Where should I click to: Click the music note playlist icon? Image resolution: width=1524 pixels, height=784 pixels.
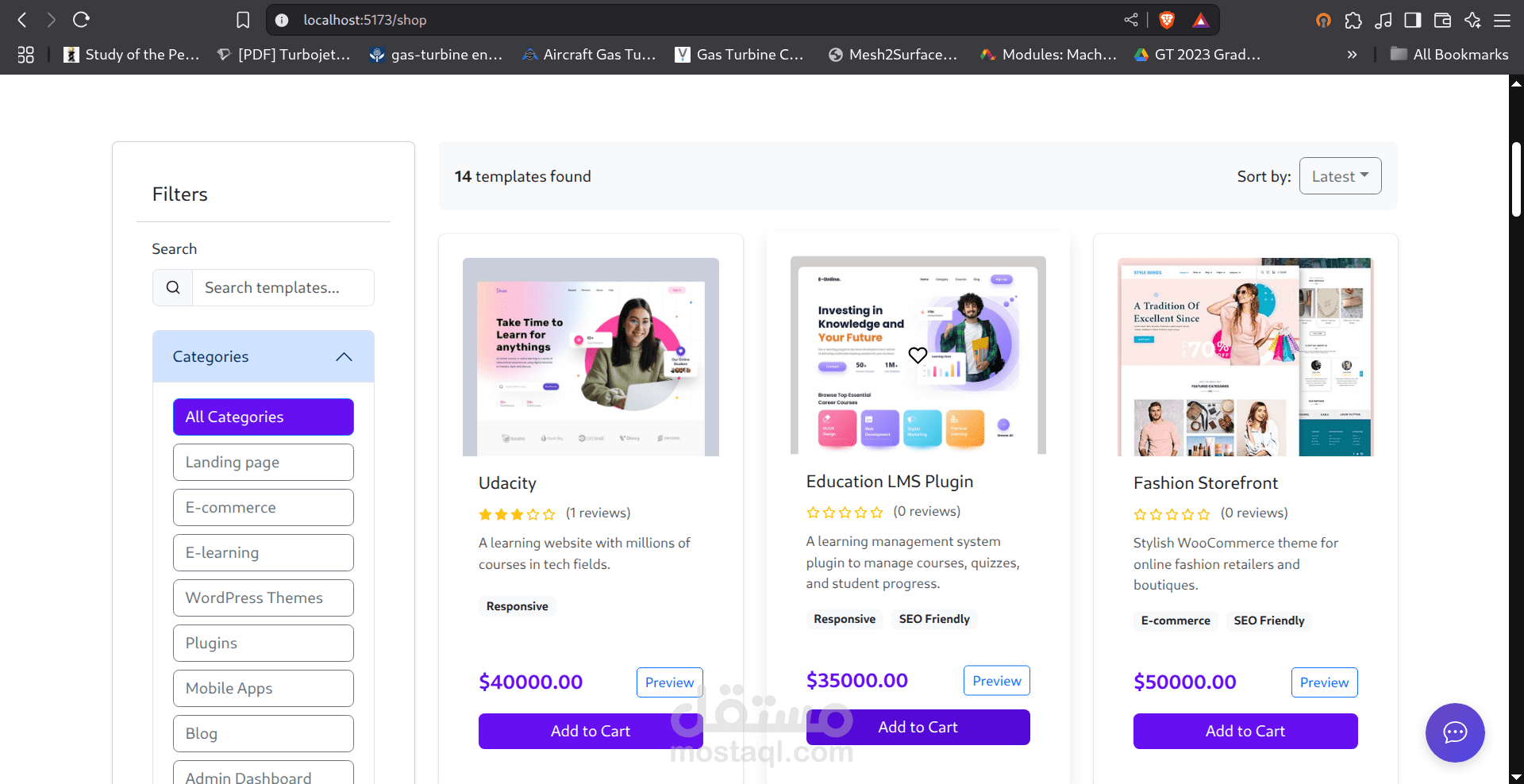coord(1384,21)
